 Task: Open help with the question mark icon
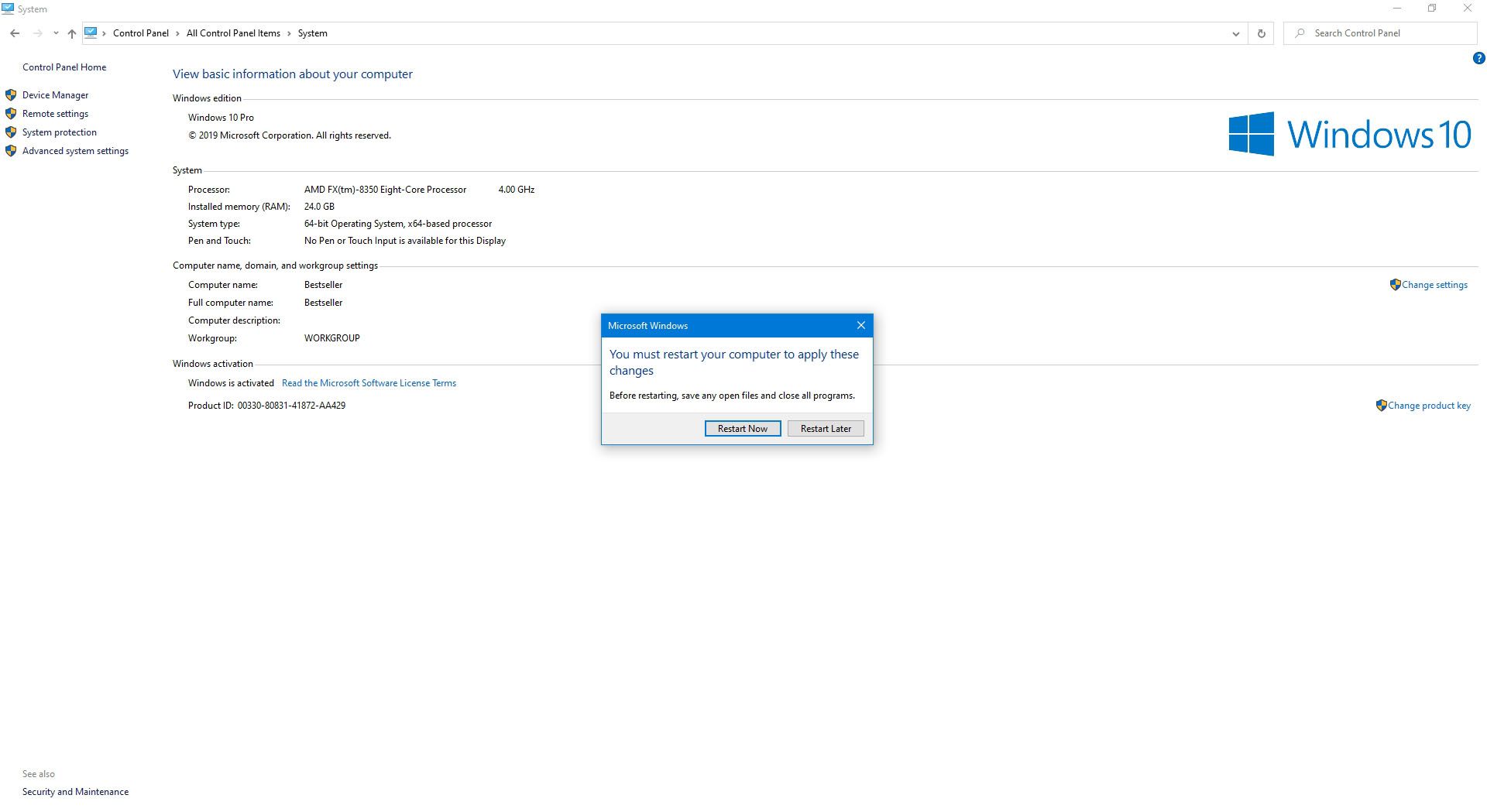[x=1478, y=58]
